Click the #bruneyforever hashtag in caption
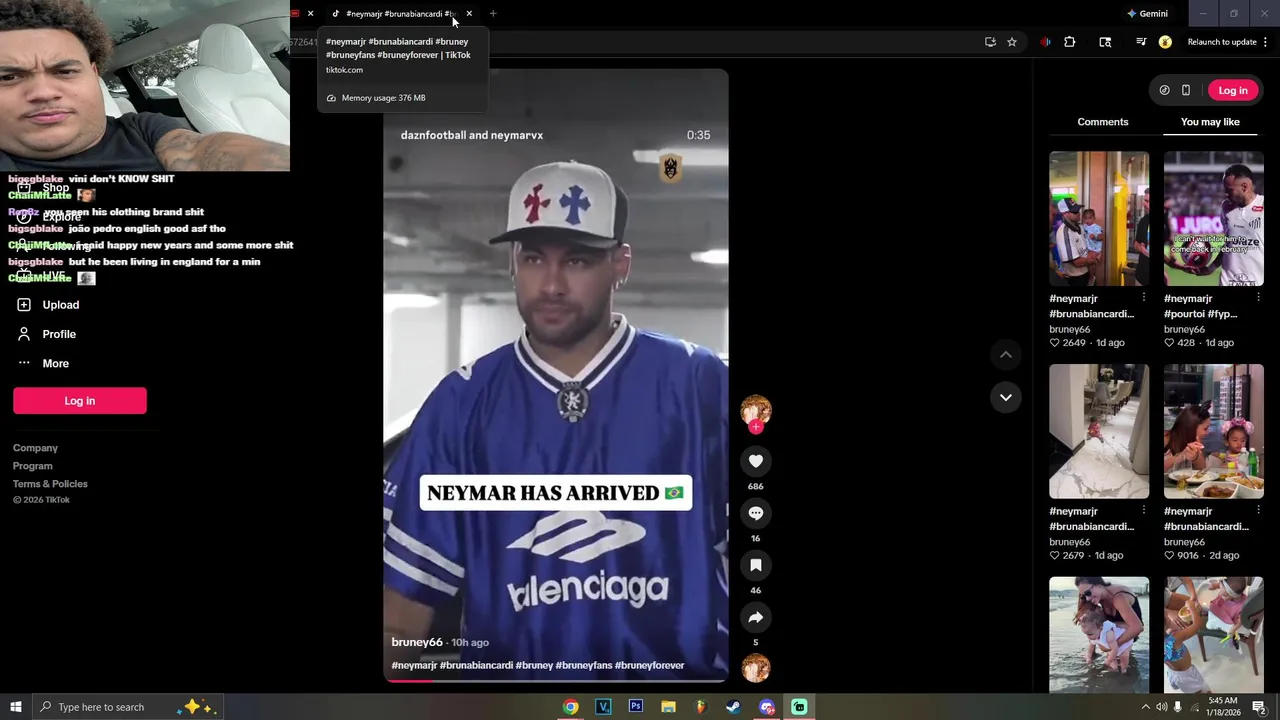Image resolution: width=1280 pixels, height=720 pixels. click(x=649, y=665)
